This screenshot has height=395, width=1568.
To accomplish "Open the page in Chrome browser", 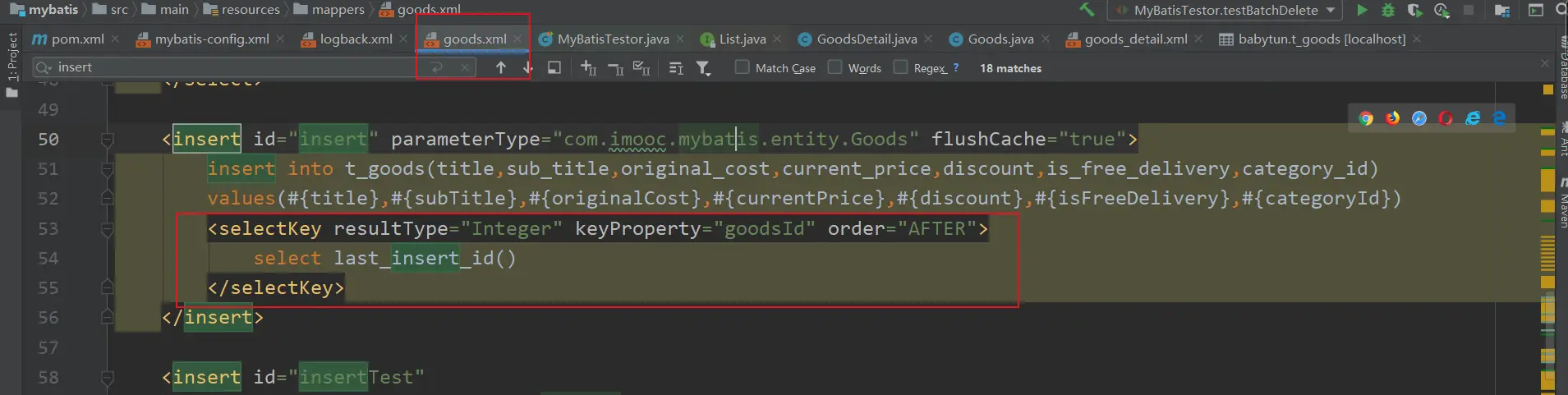I will click(1366, 118).
